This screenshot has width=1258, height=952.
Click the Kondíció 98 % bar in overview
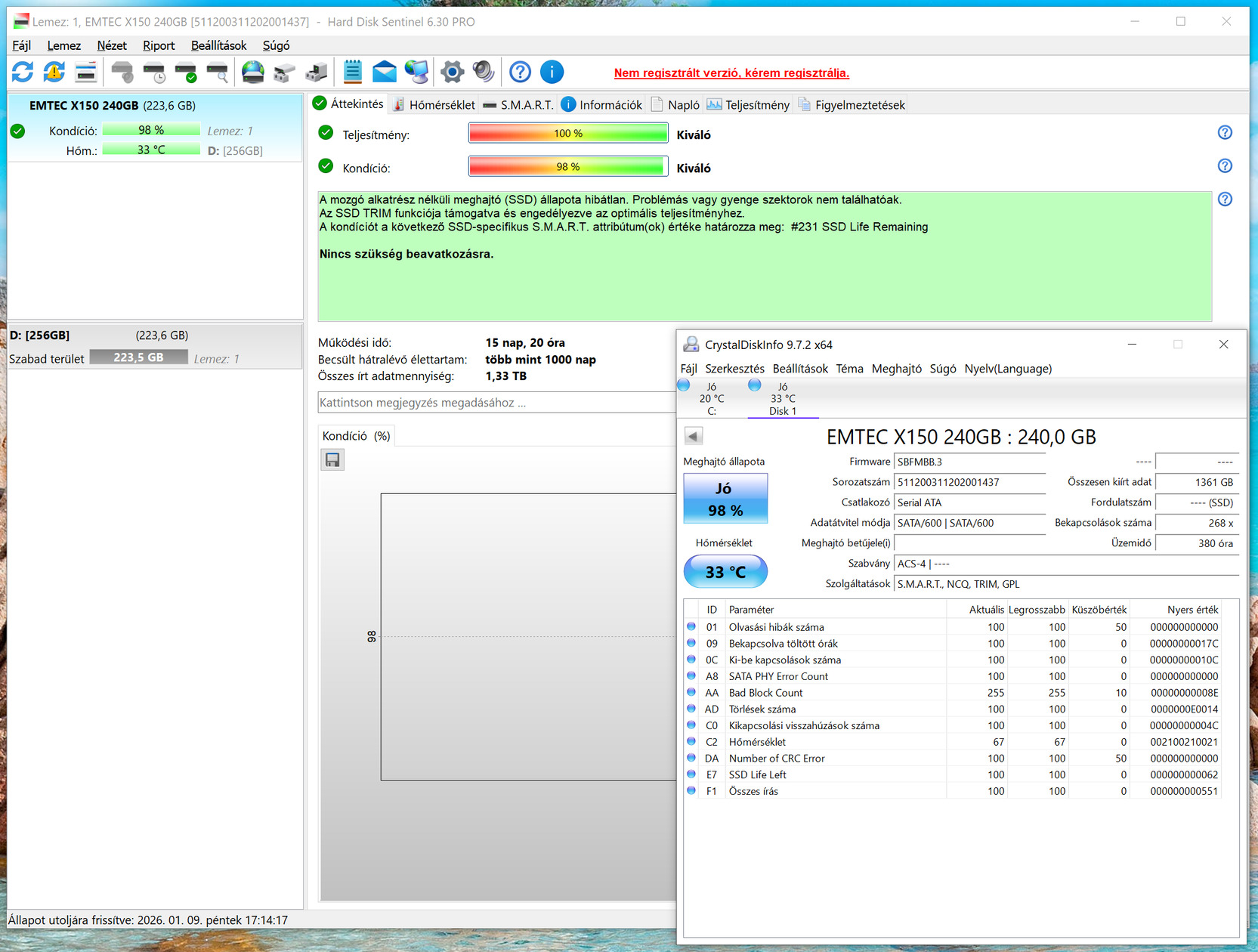[x=568, y=166]
